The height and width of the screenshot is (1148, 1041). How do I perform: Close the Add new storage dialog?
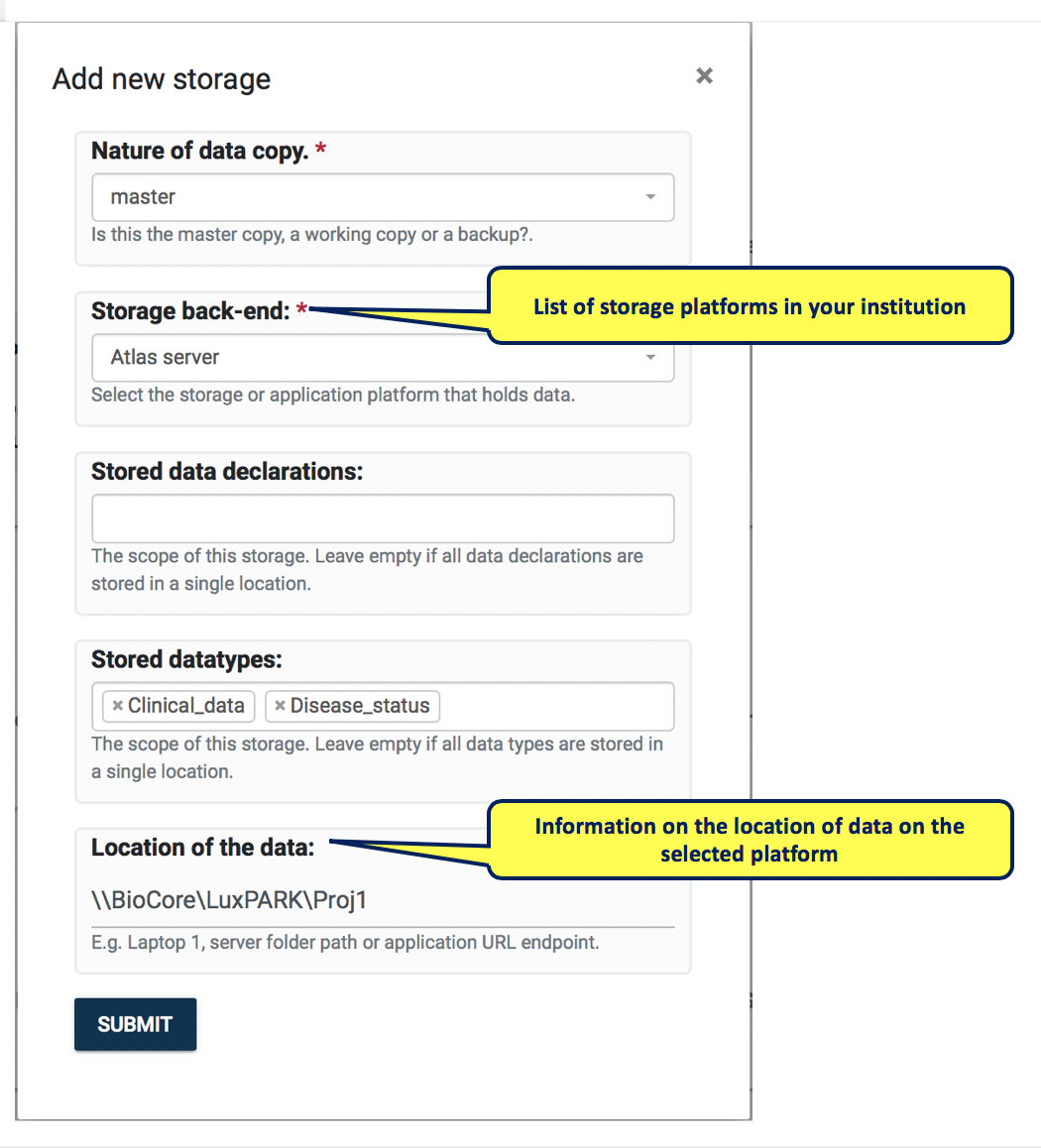(x=704, y=76)
